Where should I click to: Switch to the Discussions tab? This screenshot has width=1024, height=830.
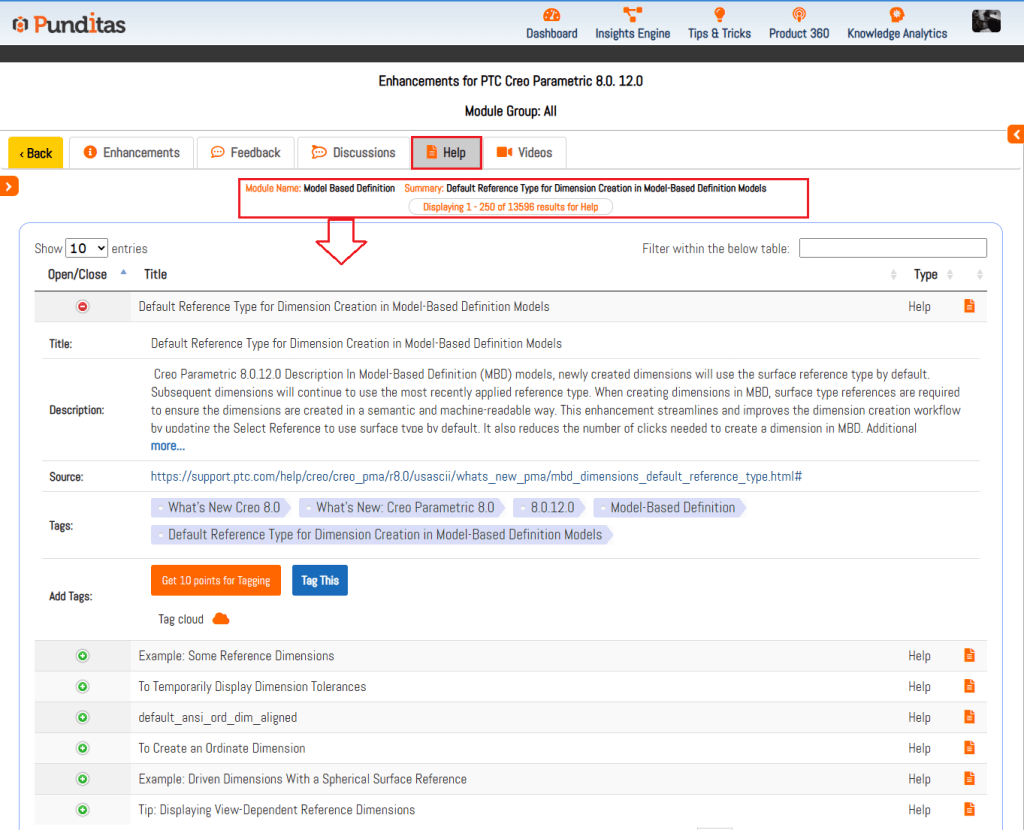click(353, 153)
